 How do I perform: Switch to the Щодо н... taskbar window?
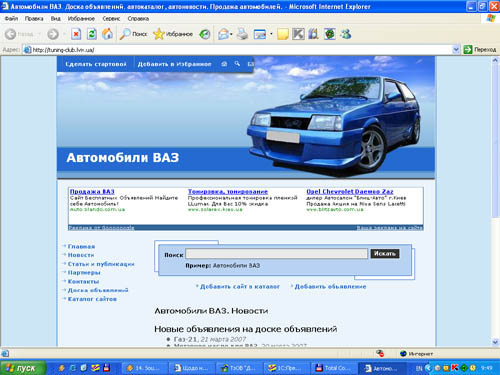click(192, 368)
